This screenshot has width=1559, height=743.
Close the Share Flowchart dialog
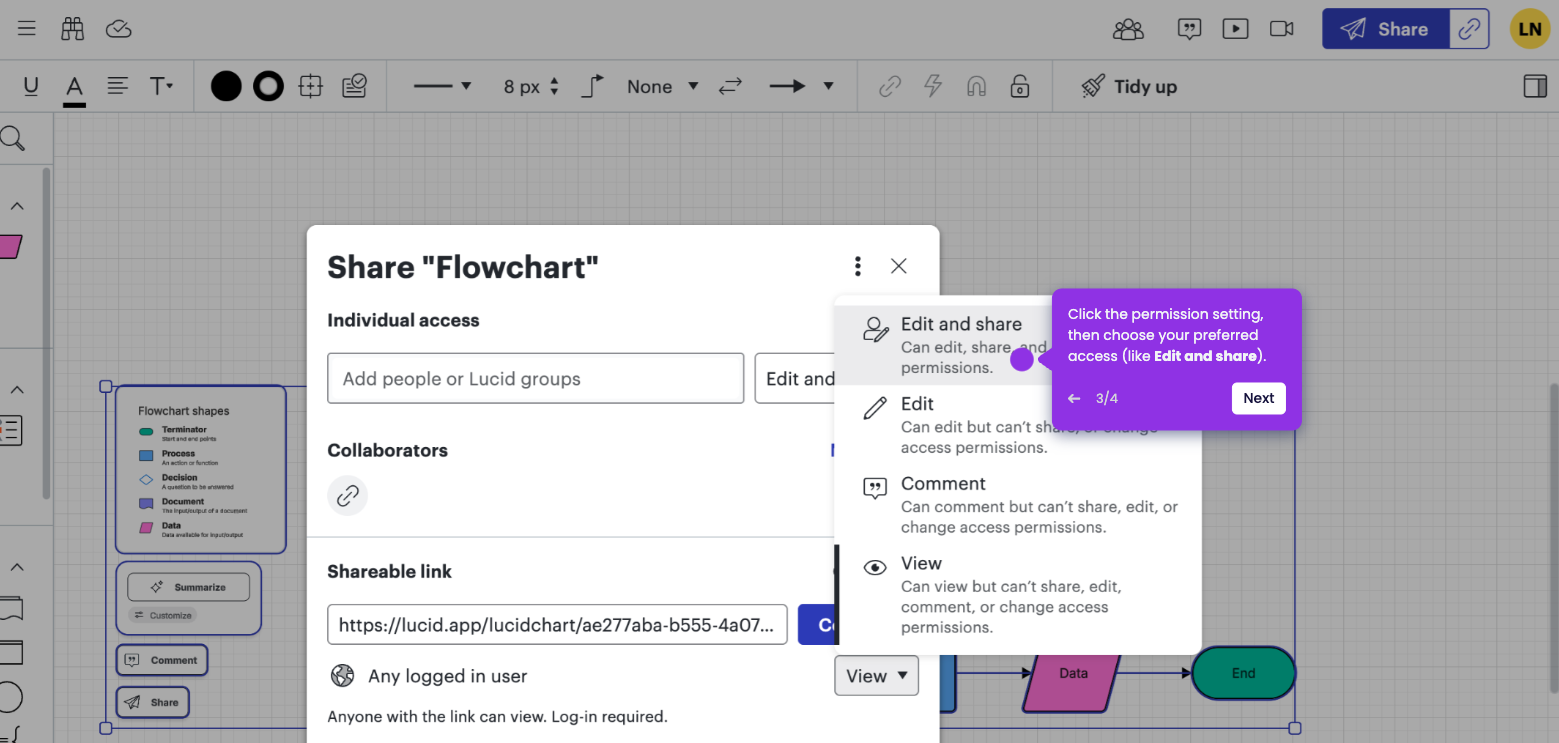coord(898,266)
